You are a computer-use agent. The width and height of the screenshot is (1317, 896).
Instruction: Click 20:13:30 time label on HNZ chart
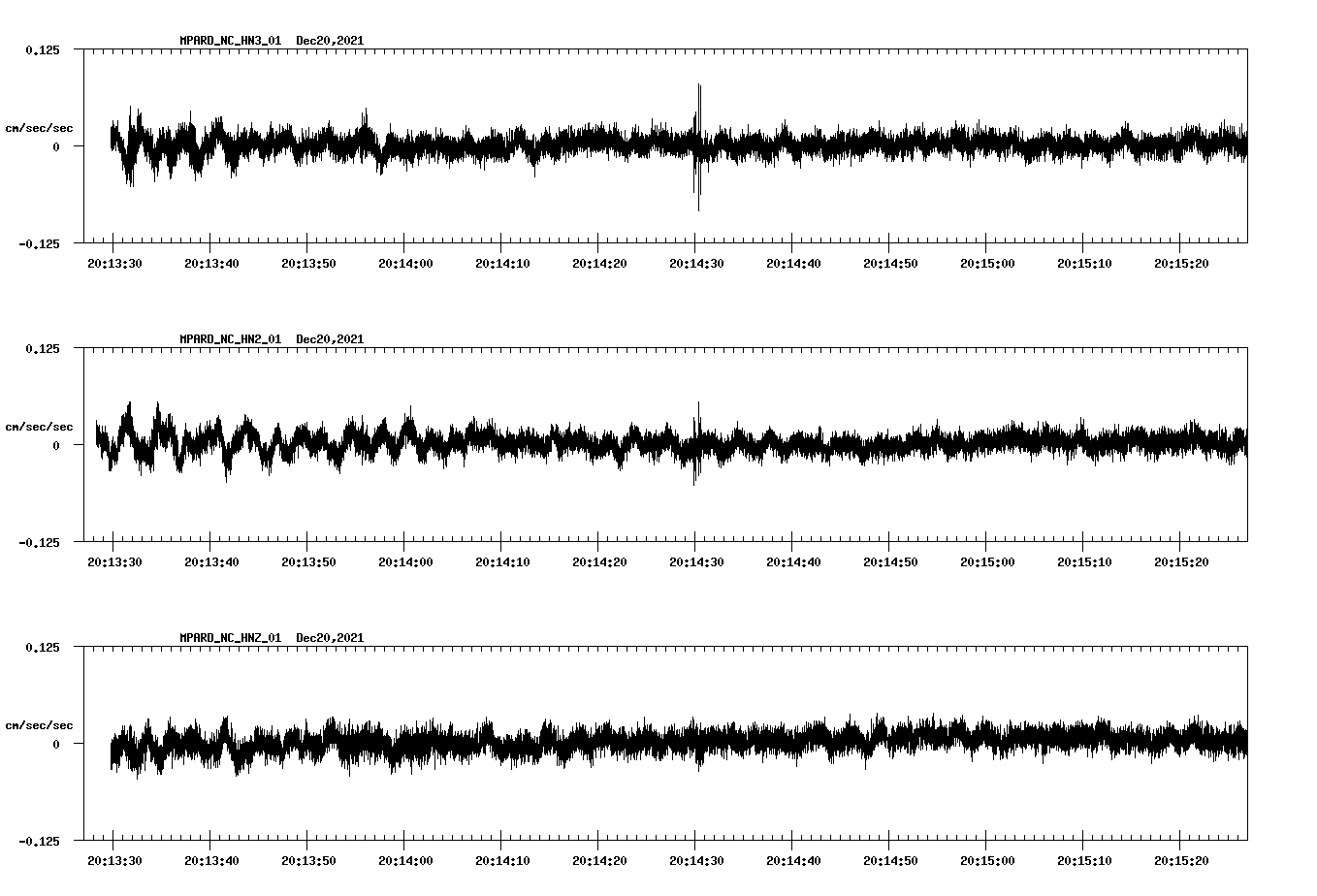coord(114,860)
